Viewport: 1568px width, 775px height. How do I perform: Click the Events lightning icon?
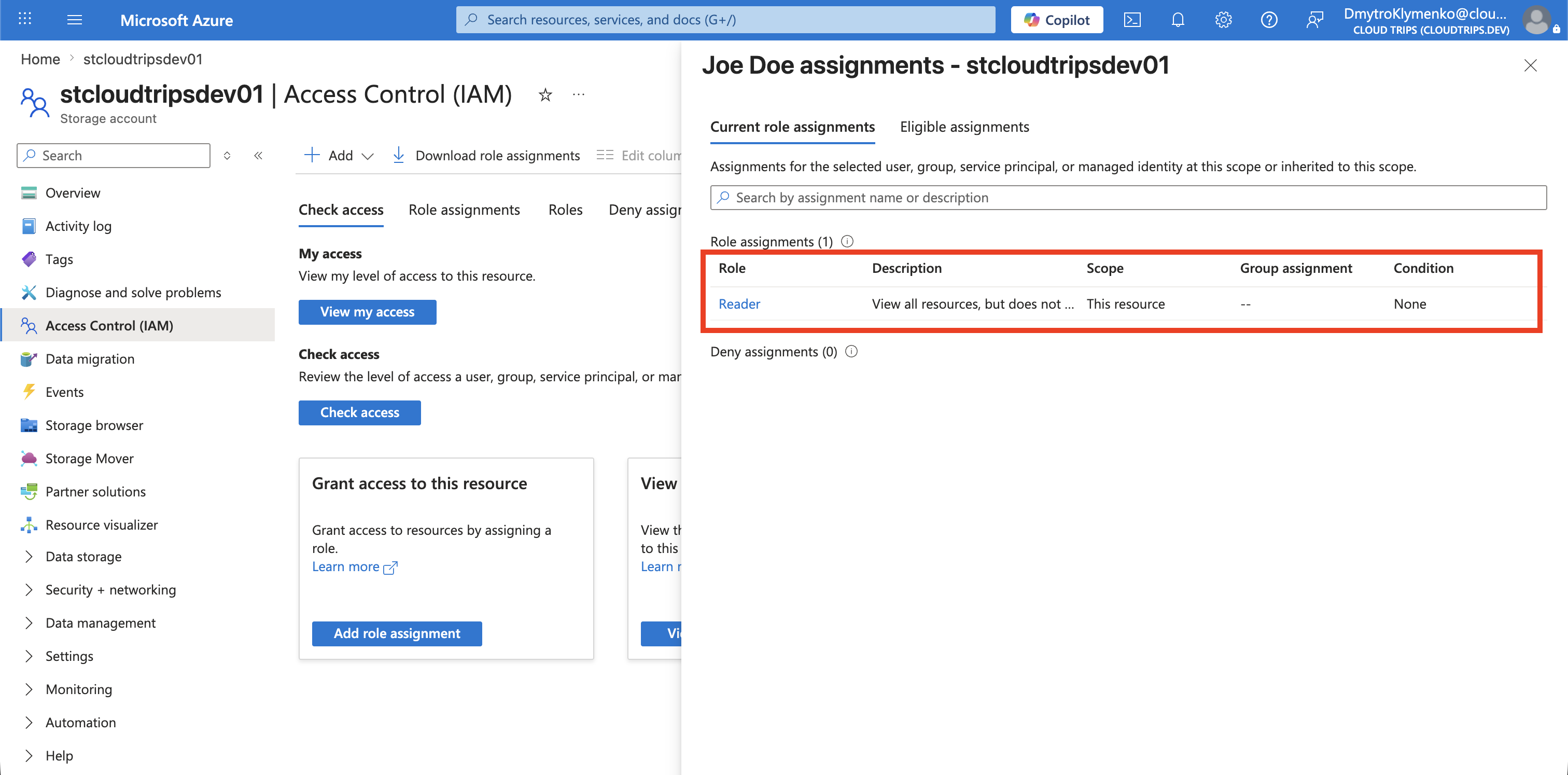coord(29,392)
